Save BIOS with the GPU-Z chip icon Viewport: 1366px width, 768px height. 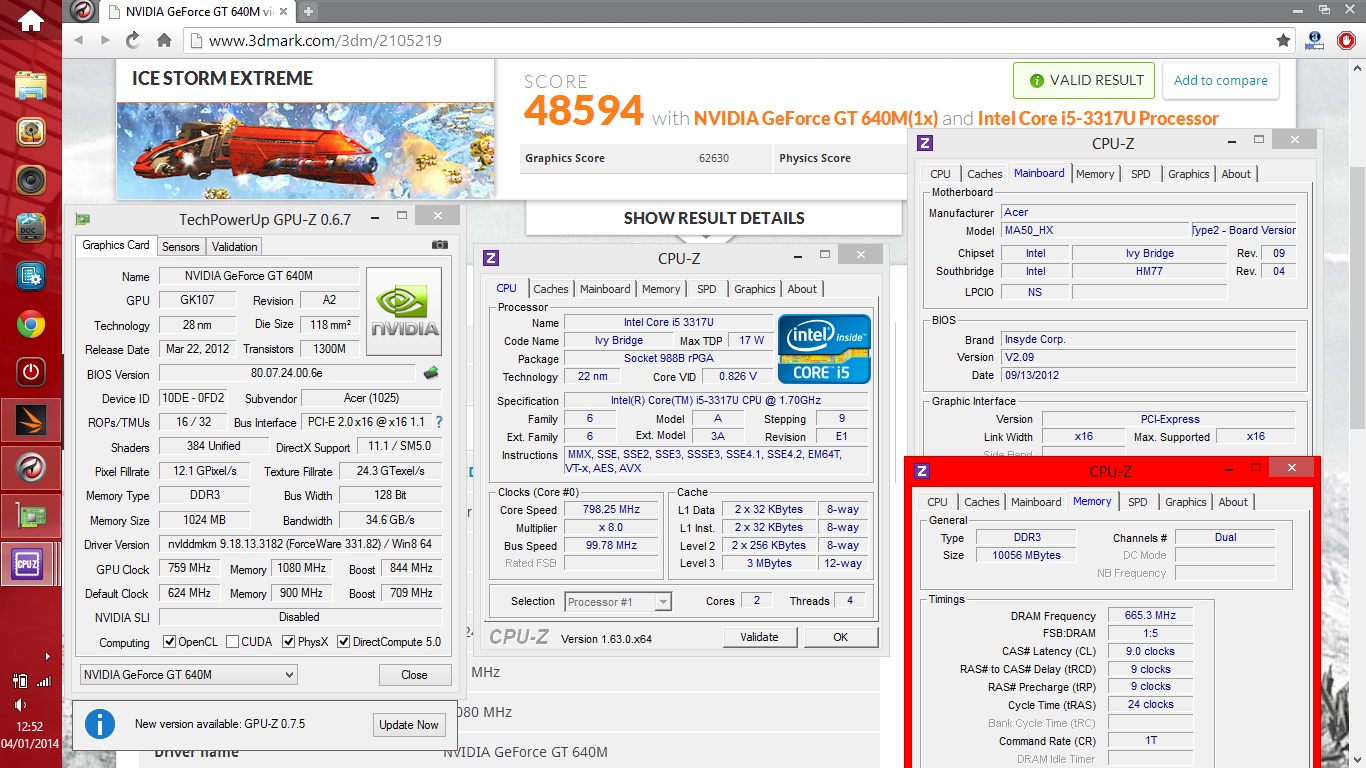pyautogui.click(x=432, y=373)
